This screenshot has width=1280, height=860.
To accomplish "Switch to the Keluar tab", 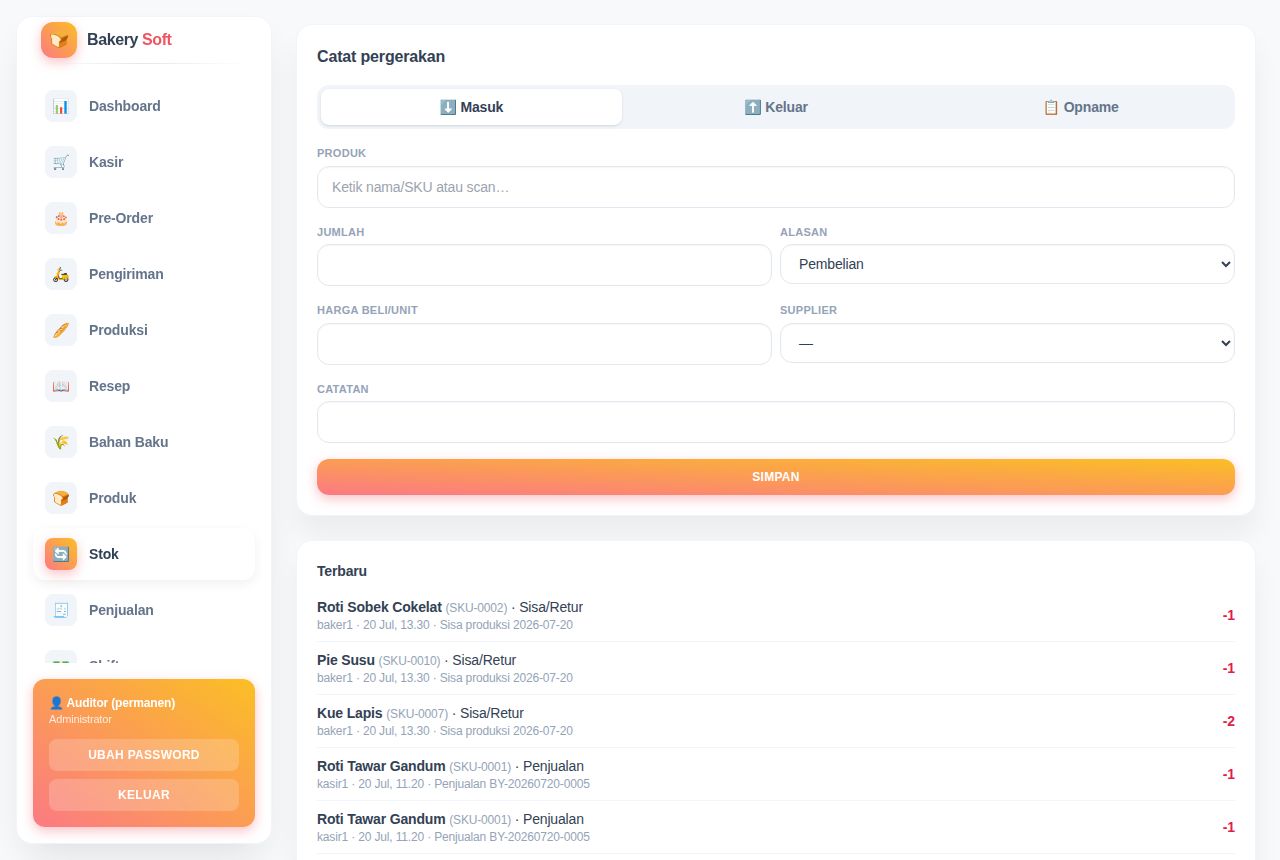I will pyautogui.click(x=776, y=107).
